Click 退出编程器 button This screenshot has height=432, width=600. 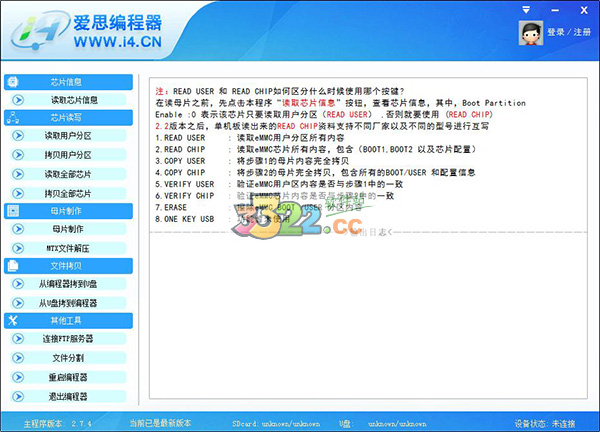68,396
